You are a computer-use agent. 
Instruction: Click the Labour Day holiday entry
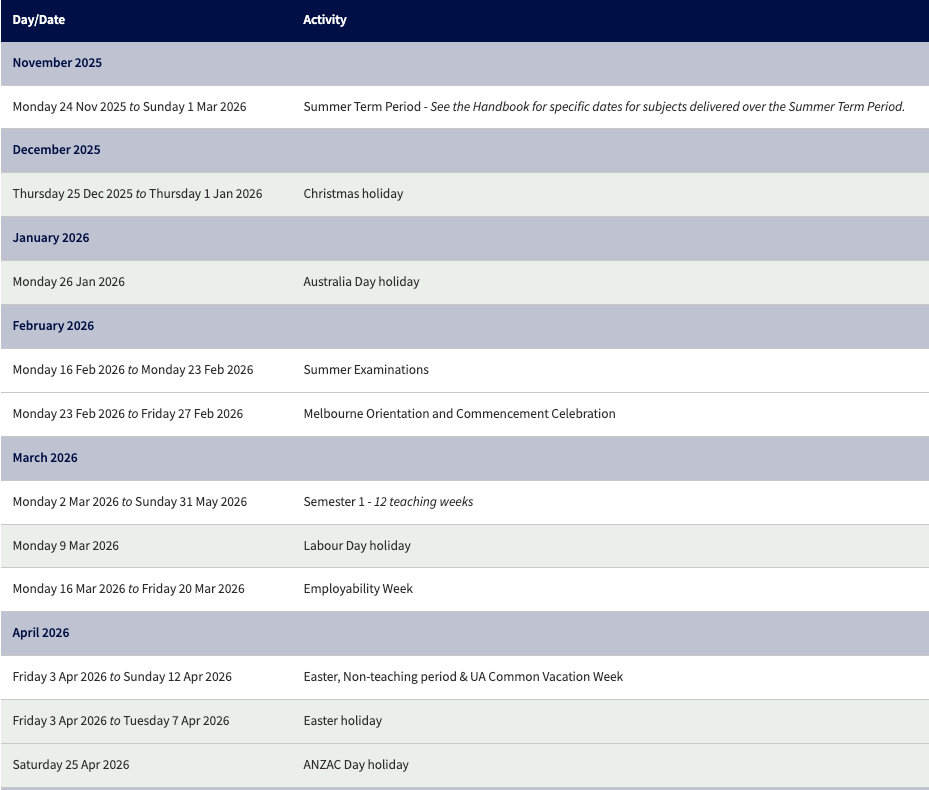pyautogui.click(x=357, y=546)
